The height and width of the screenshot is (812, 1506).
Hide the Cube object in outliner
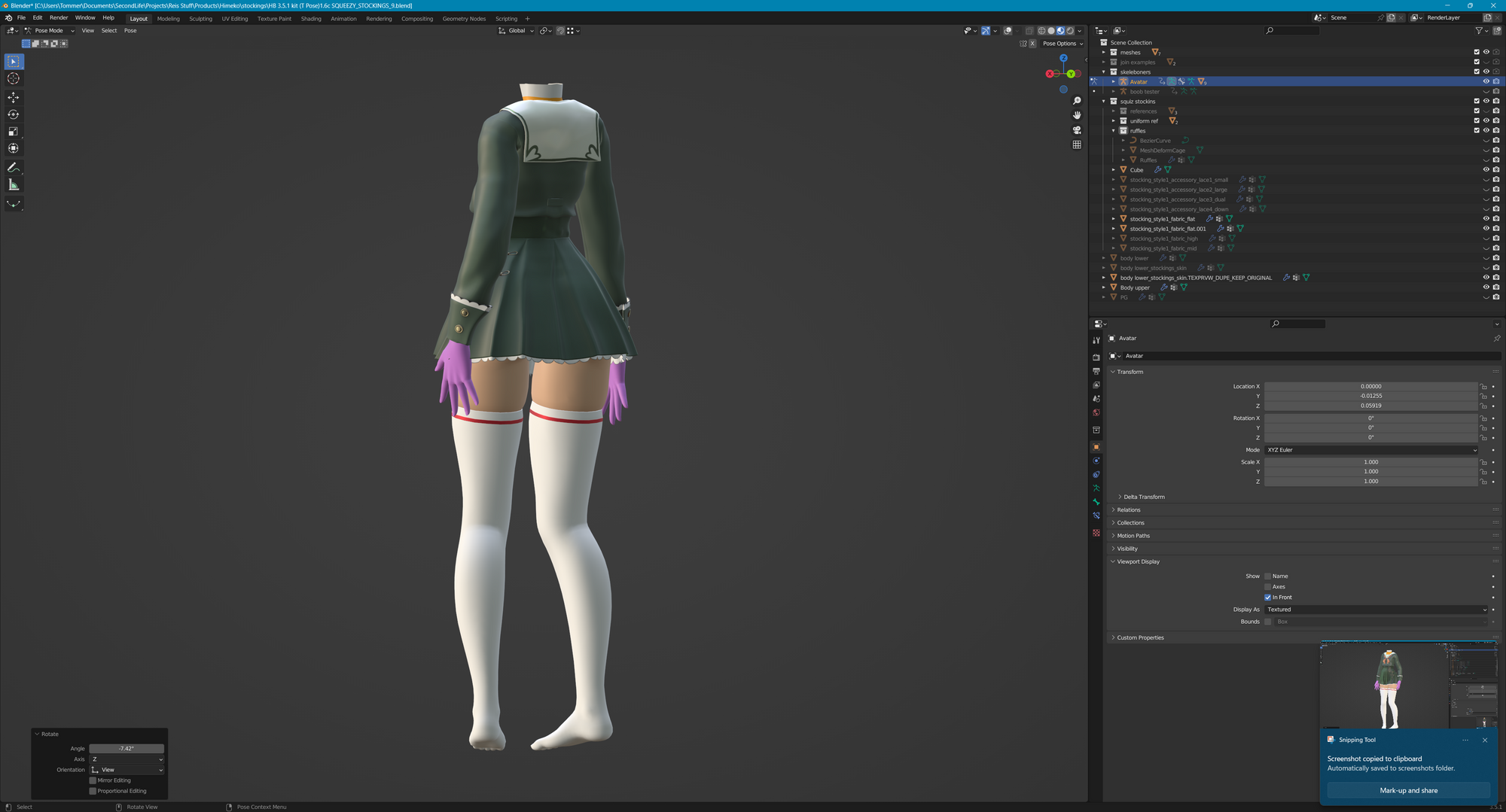pos(1486,170)
